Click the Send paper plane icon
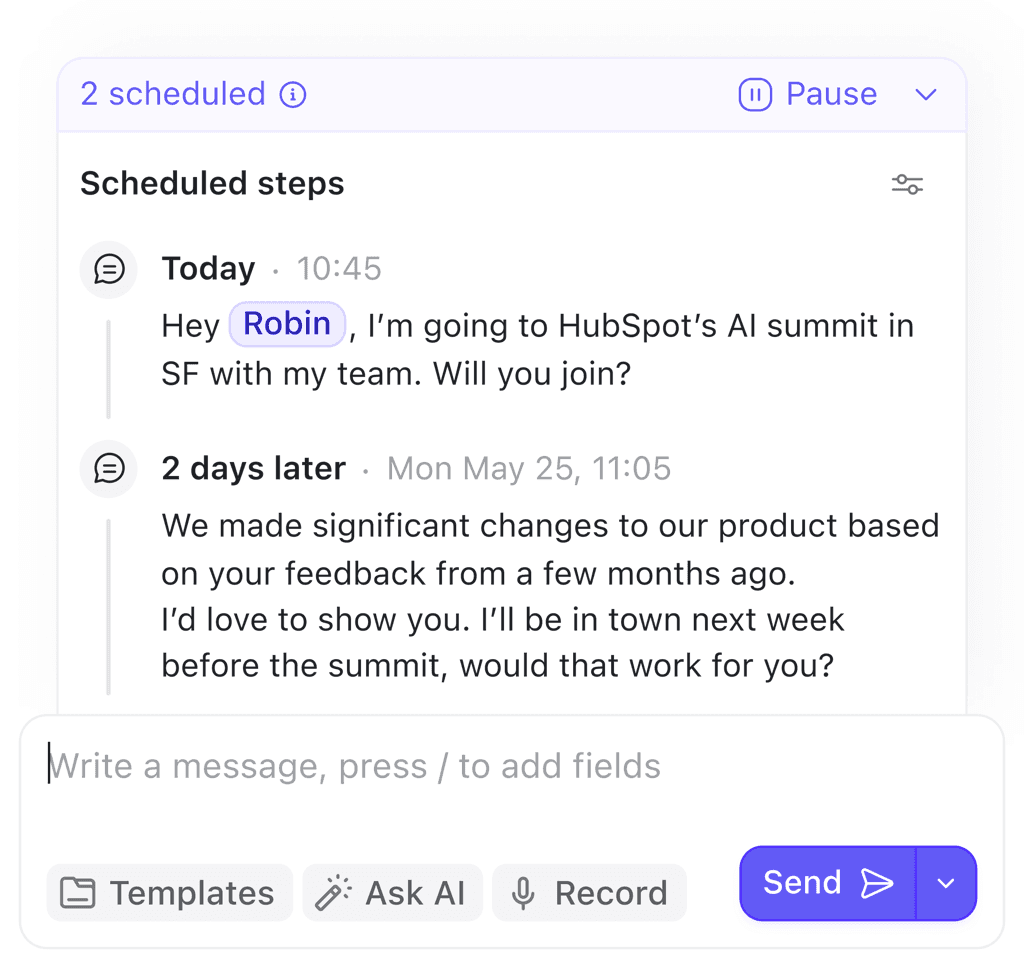The image size is (1024, 968). click(x=878, y=883)
